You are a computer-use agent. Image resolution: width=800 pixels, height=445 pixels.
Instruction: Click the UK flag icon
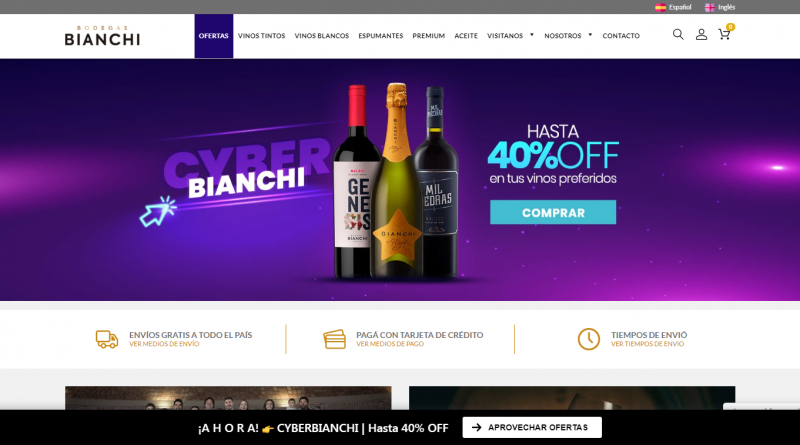point(710,7)
